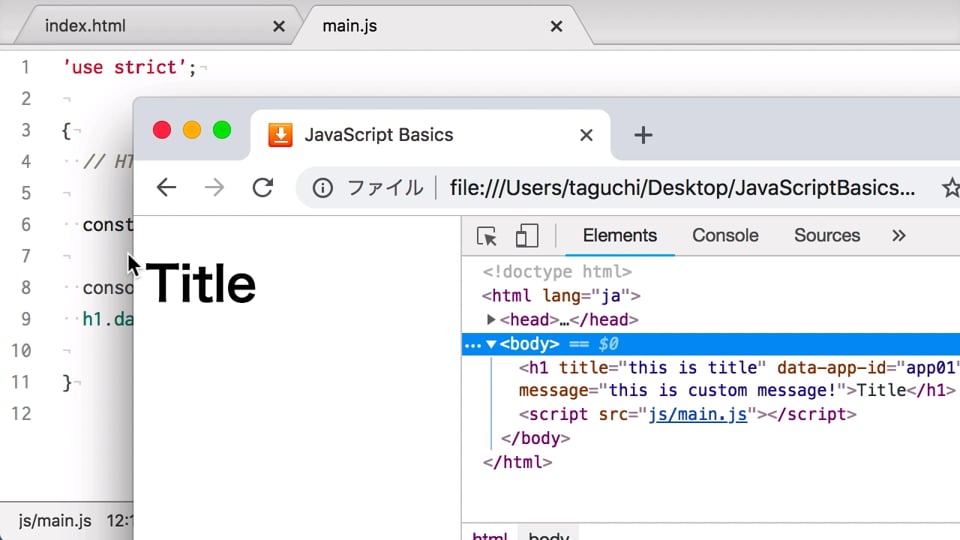Click the closing brace on line 11
Viewport: 960px width, 540px height.
point(67,383)
